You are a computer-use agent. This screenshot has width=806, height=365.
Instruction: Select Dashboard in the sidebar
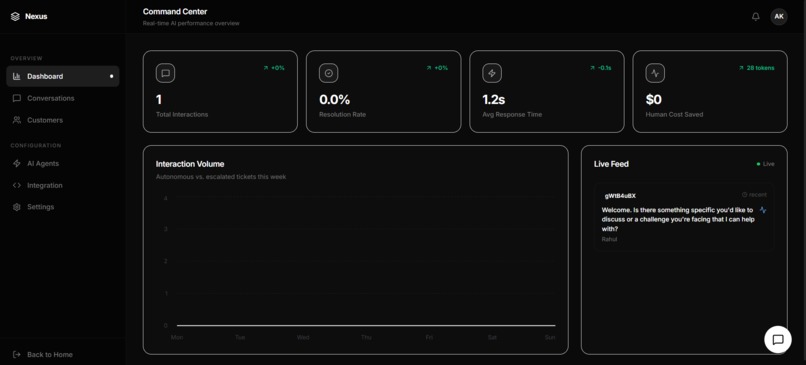click(x=63, y=76)
